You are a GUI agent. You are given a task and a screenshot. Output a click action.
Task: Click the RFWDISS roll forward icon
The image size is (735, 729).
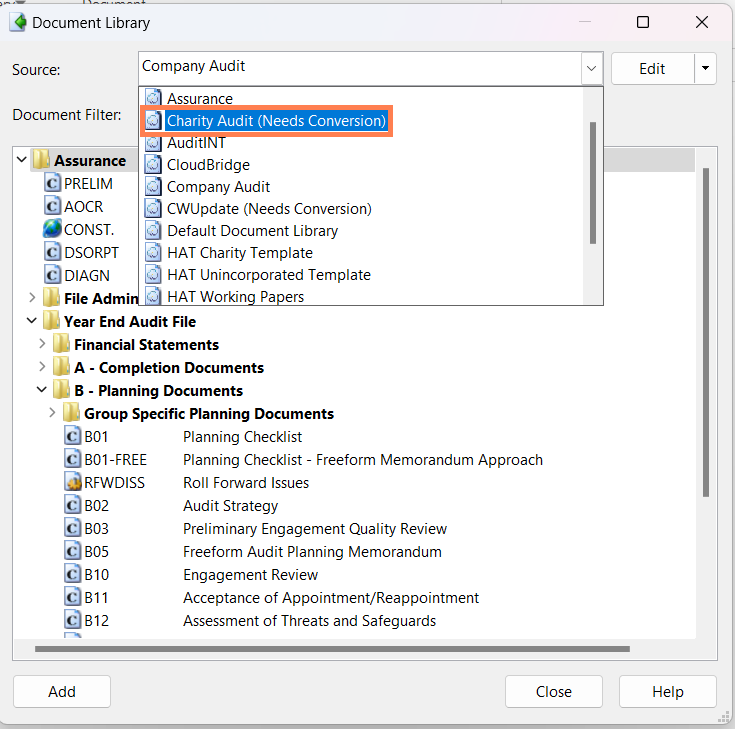72,482
